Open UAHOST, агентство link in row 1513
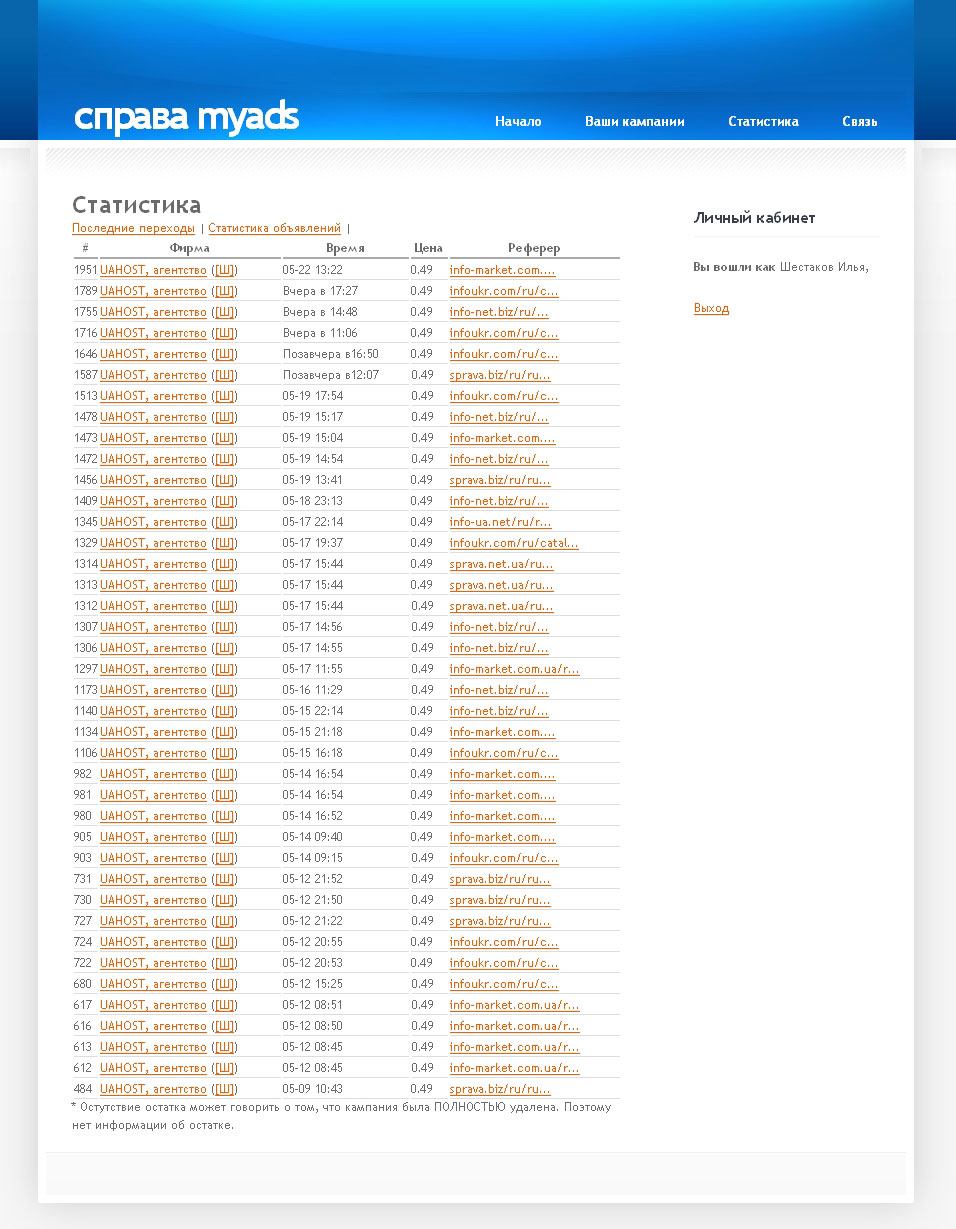 (153, 396)
